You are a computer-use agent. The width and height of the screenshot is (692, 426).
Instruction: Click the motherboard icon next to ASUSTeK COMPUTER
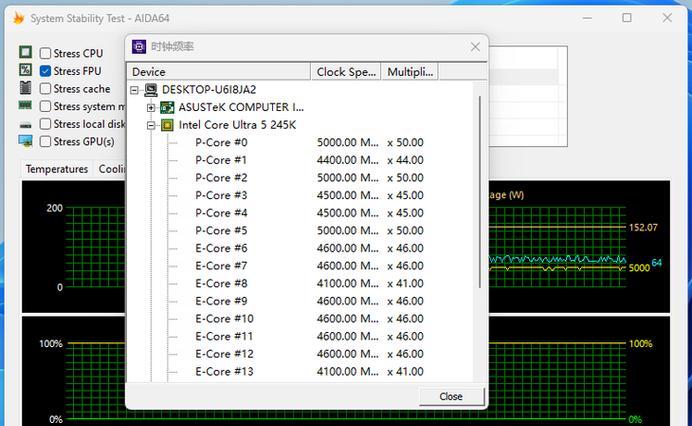click(x=167, y=107)
